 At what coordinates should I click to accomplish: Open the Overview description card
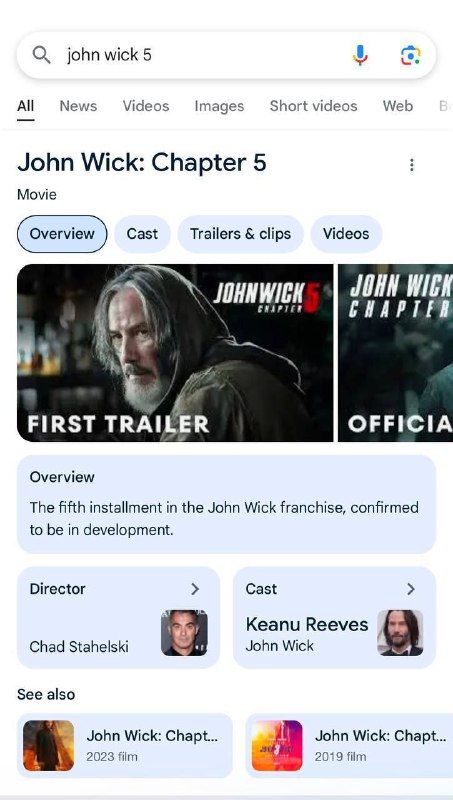click(226, 504)
